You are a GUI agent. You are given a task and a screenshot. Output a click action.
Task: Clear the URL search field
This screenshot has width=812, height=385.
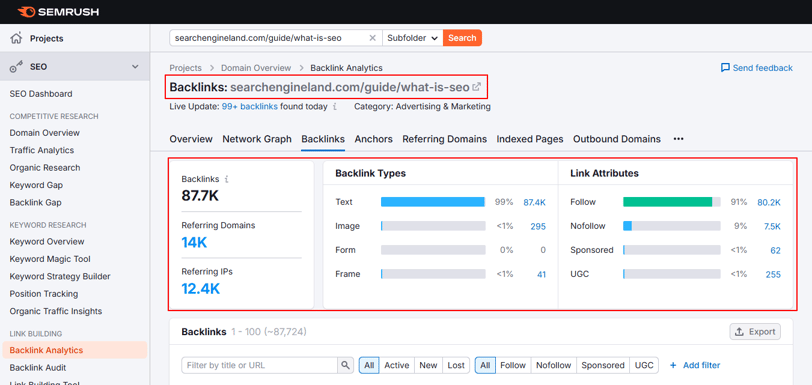tap(372, 38)
